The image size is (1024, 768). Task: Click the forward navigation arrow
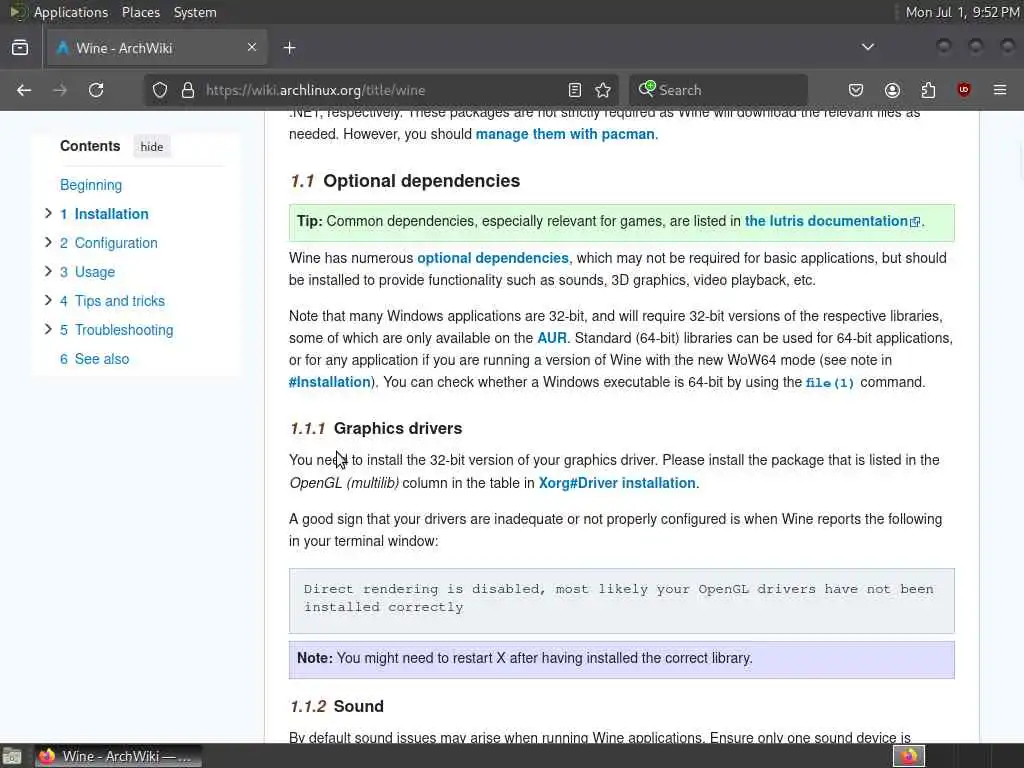60,90
